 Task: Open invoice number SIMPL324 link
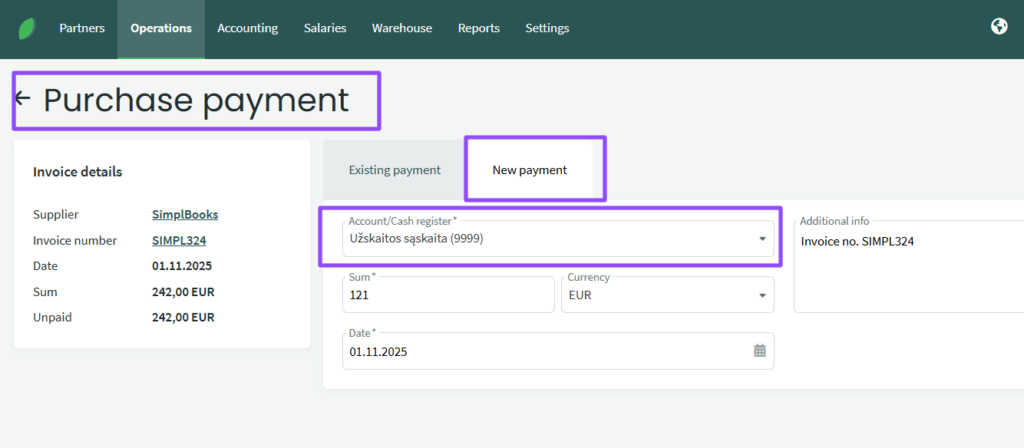179,240
